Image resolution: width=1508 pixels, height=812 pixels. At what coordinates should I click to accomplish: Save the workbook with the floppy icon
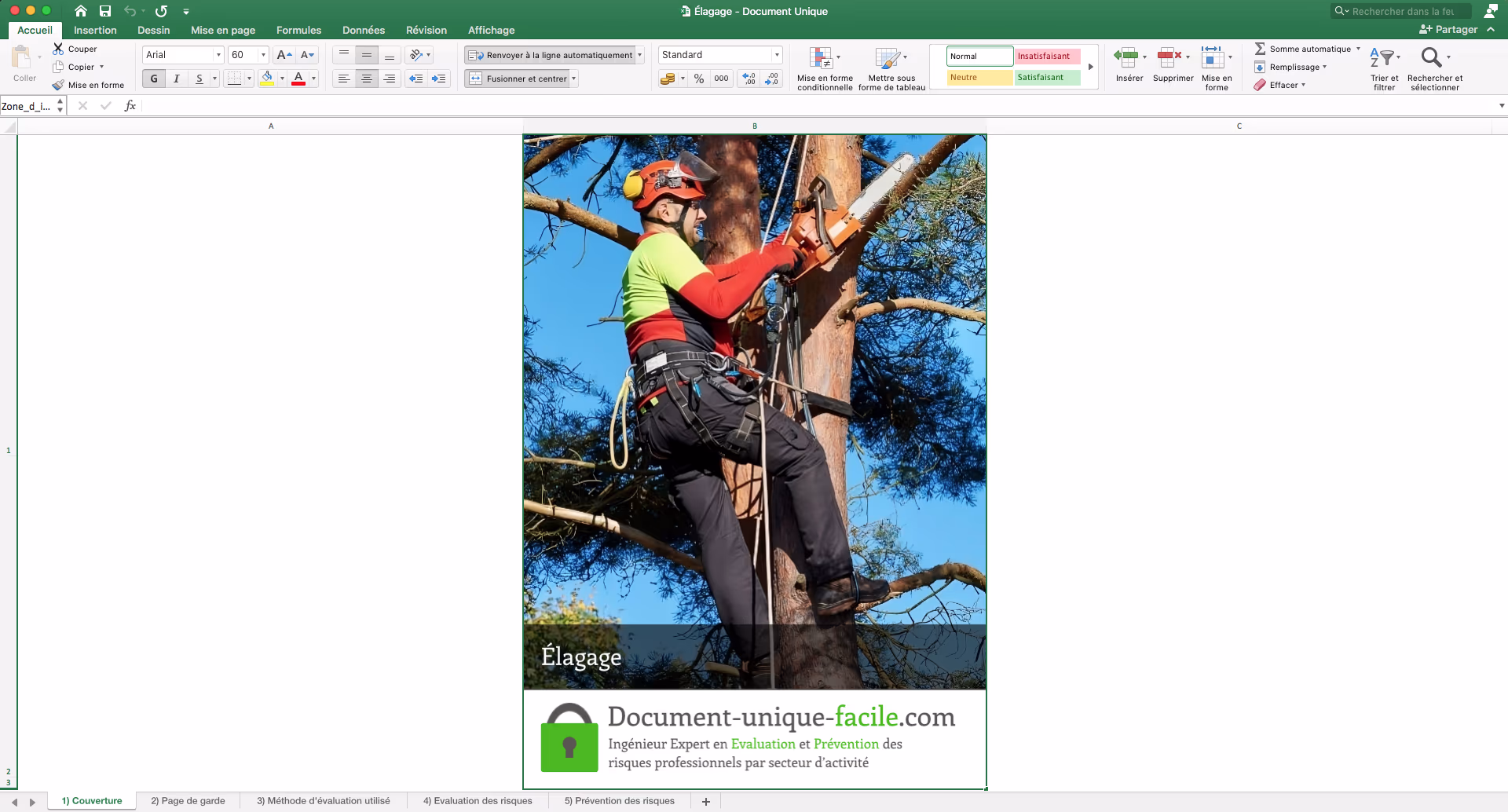[x=105, y=11]
